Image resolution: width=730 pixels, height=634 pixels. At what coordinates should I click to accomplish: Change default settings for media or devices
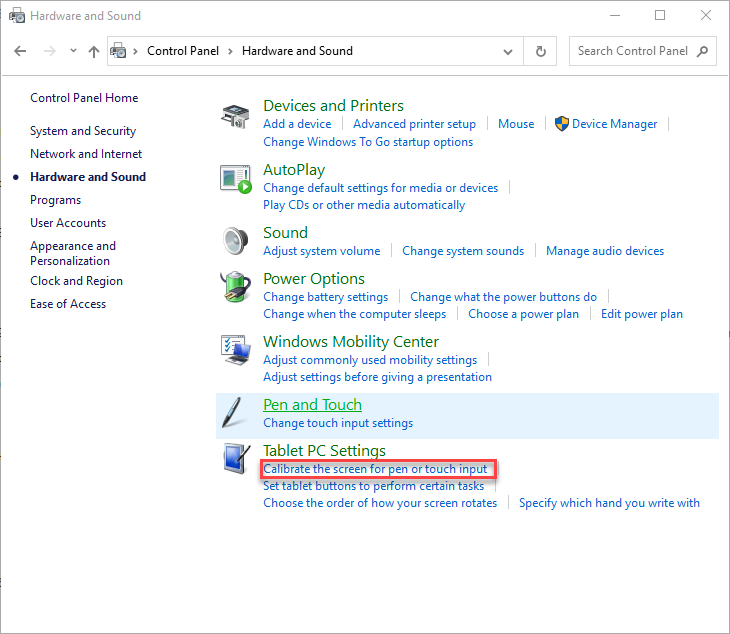[380, 188]
